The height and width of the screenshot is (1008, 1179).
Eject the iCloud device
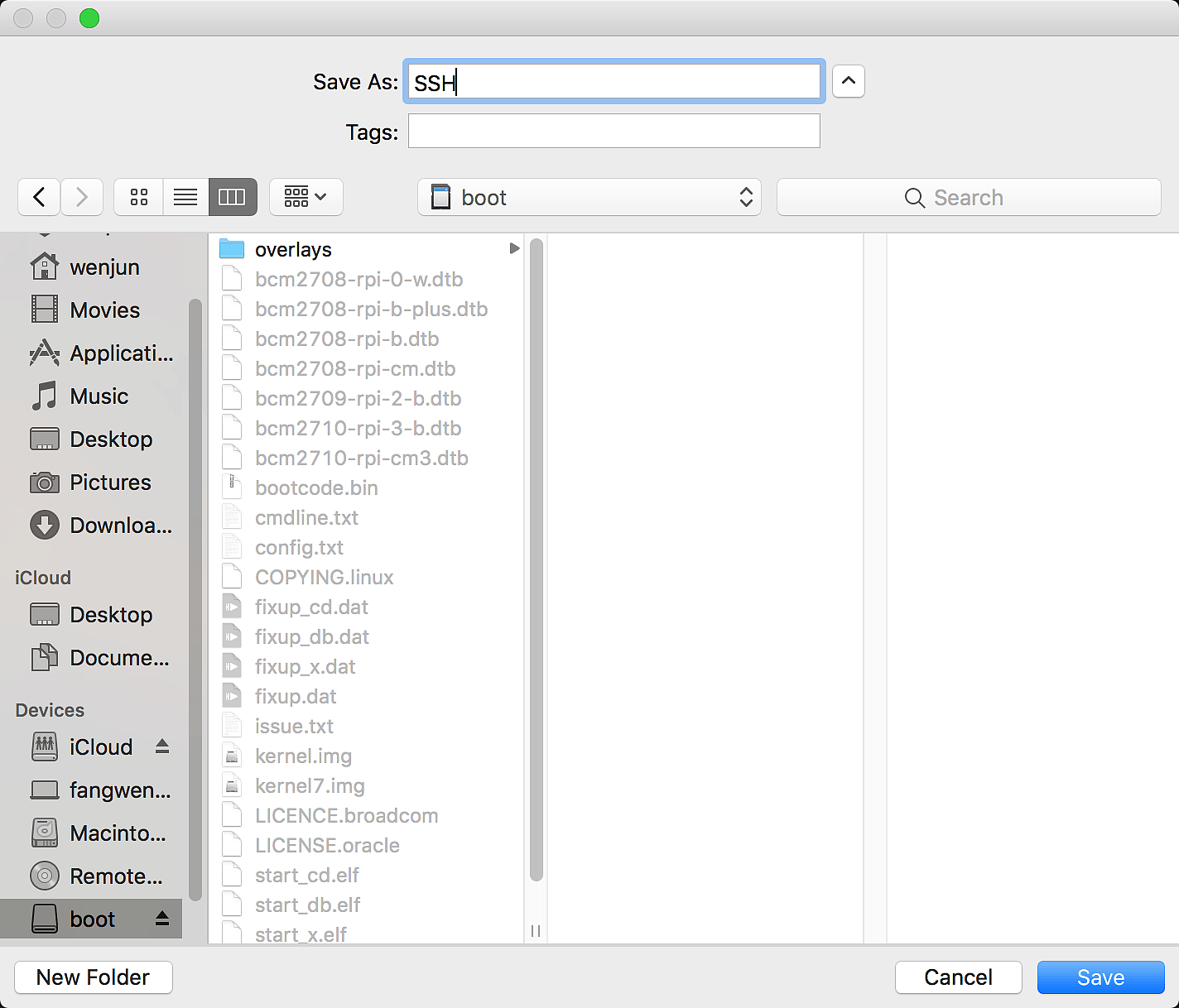click(x=162, y=746)
